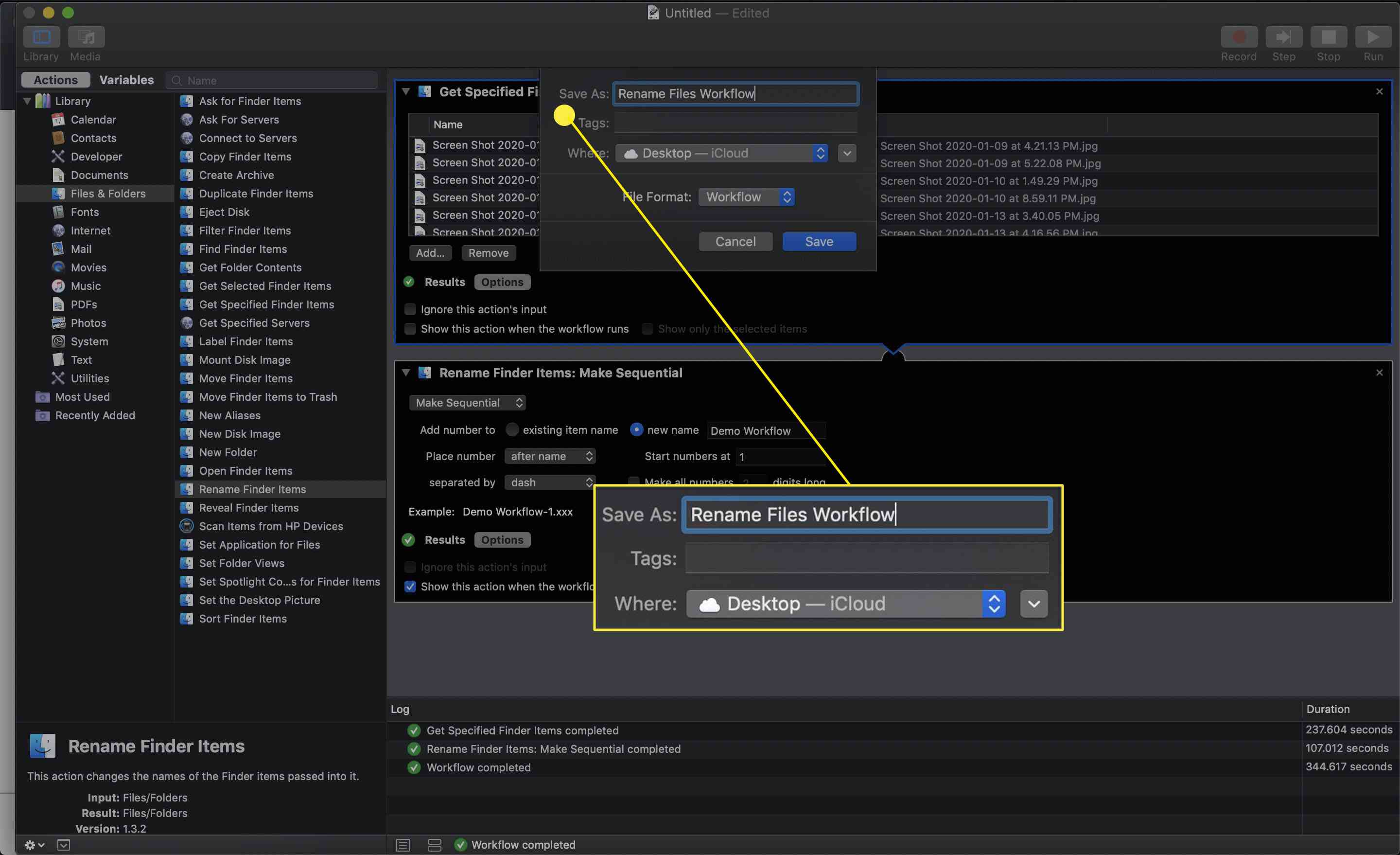Check Show only the selected items

coord(647,329)
